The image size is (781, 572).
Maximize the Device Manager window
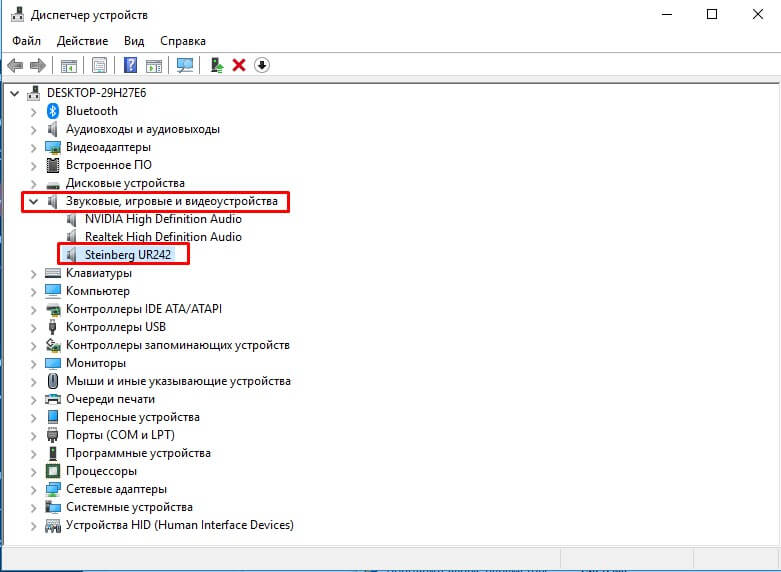(712, 14)
